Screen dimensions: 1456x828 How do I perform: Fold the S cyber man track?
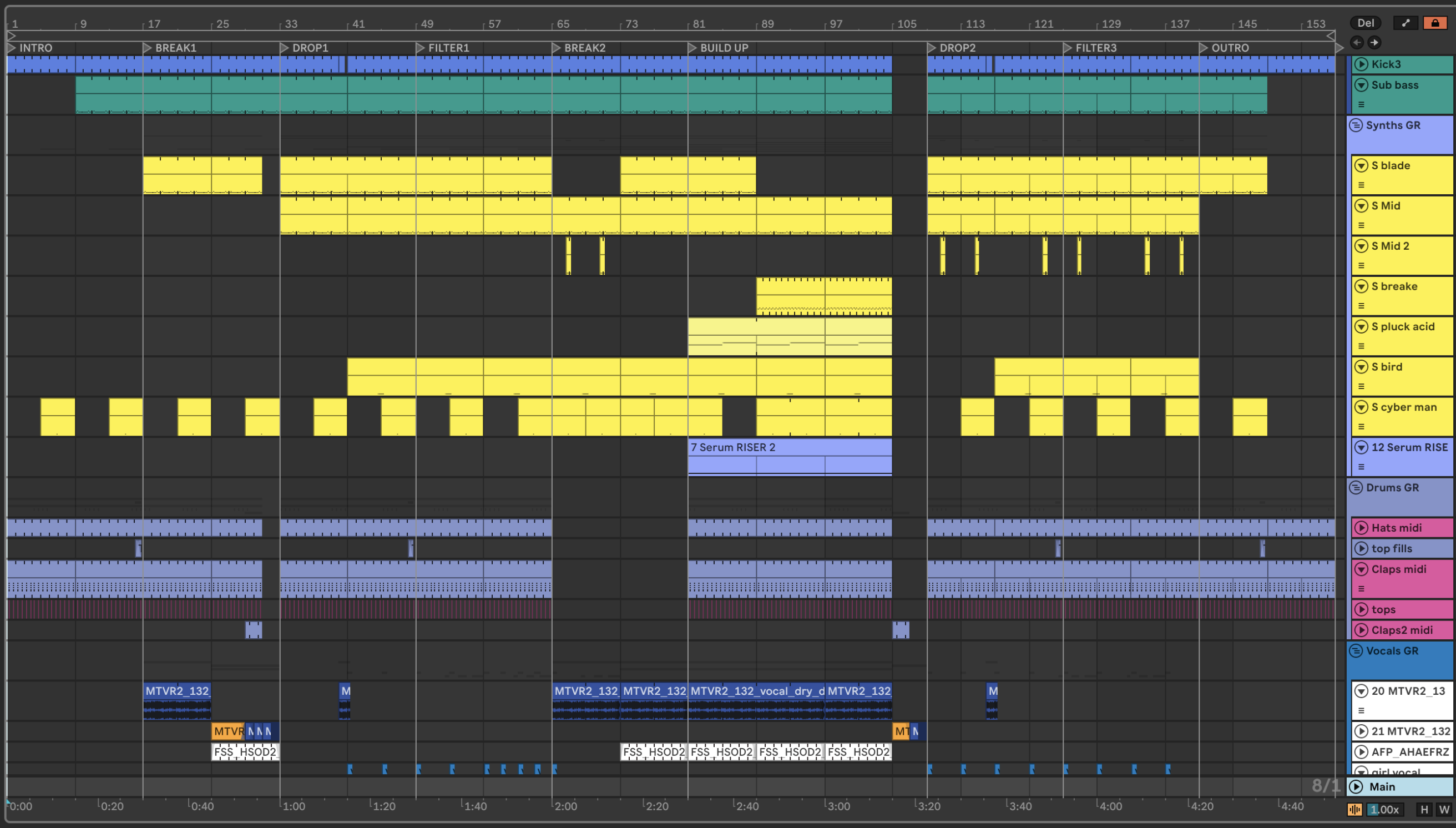point(1361,407)
